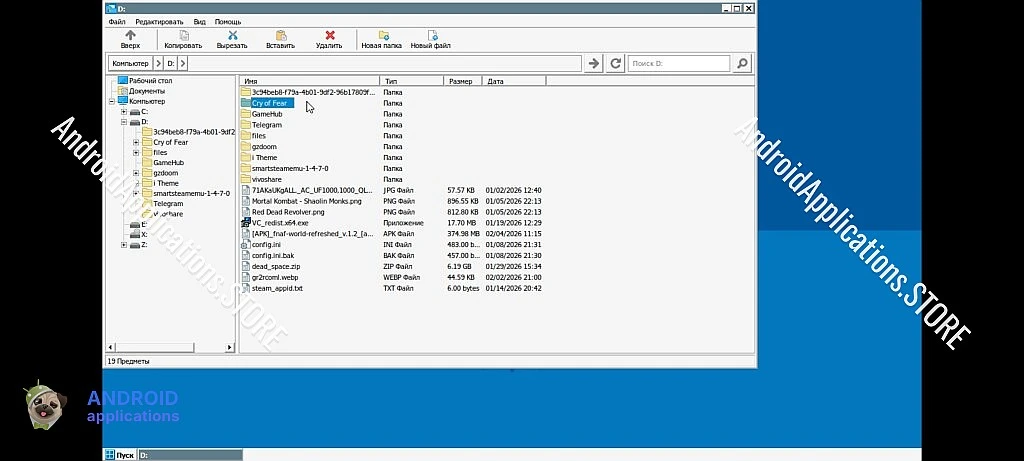Expand the C: drive in the tree

coord(124,112)
